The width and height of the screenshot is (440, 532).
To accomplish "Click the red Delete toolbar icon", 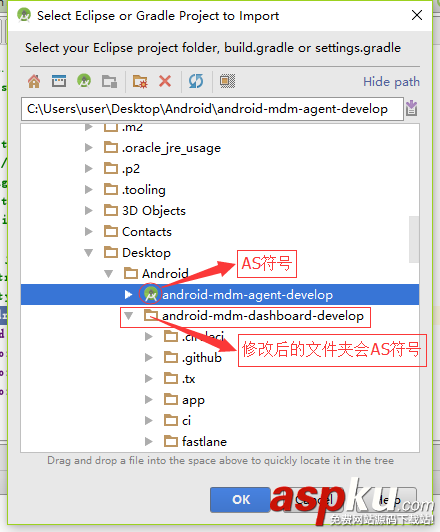I will click(165, 81).
